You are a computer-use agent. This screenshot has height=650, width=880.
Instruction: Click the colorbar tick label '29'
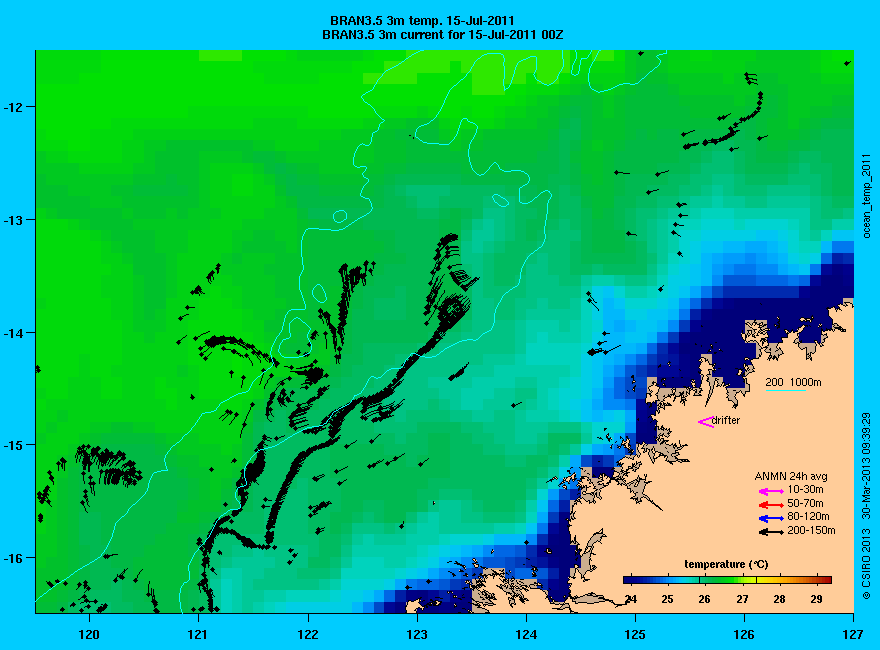(817, 599)
